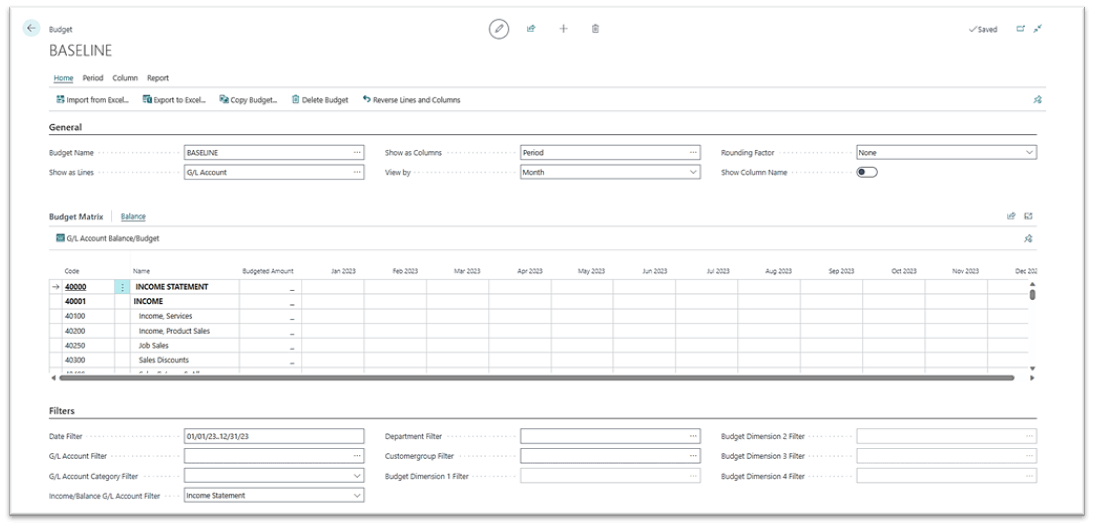Image resolution: width=1094 pixels, height=527 pixels.
Task: Click the trash delete icon
Action: tap(595, 29)
